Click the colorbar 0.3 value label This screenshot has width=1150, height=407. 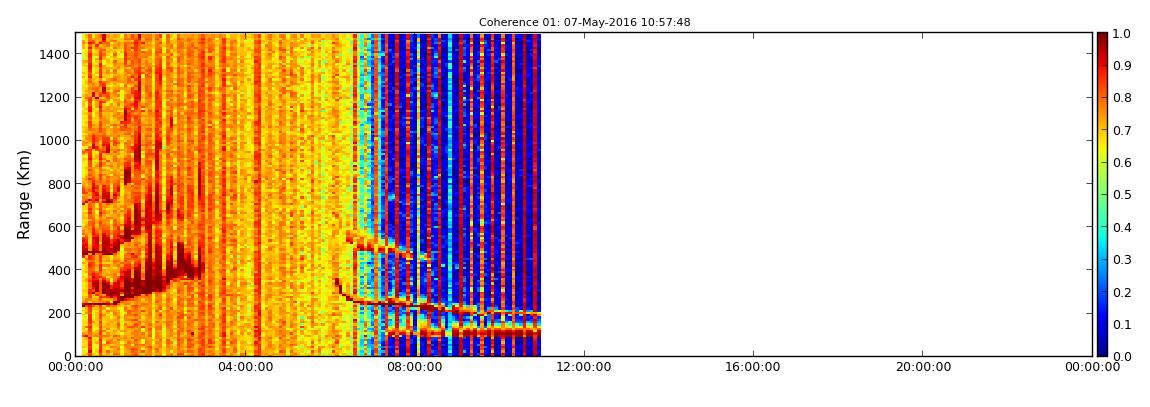tap(1124, 260)
